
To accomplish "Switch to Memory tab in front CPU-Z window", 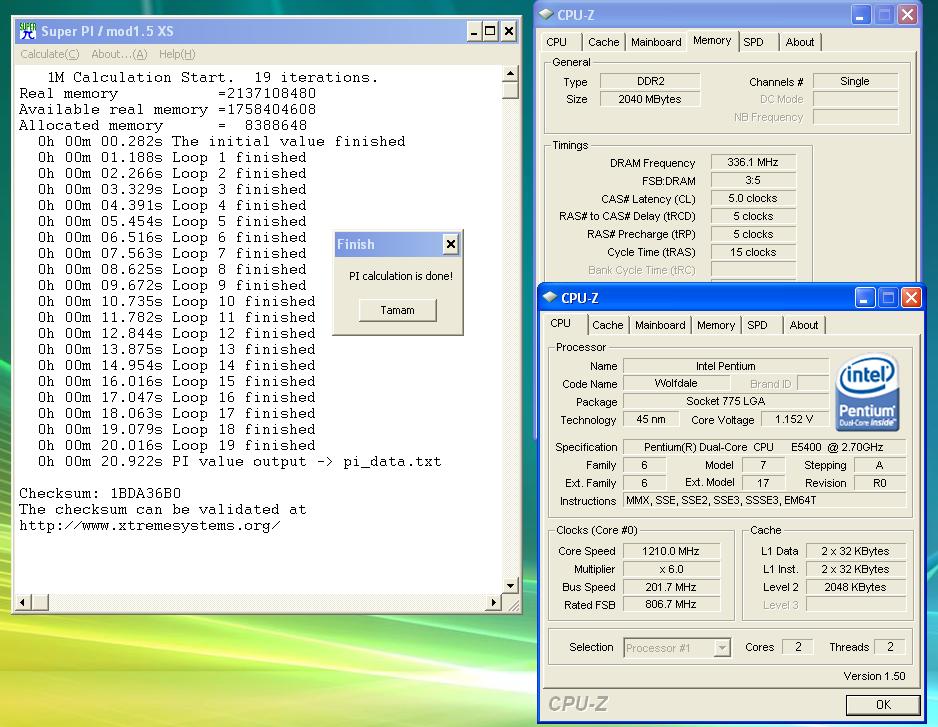I will [715, 325].
